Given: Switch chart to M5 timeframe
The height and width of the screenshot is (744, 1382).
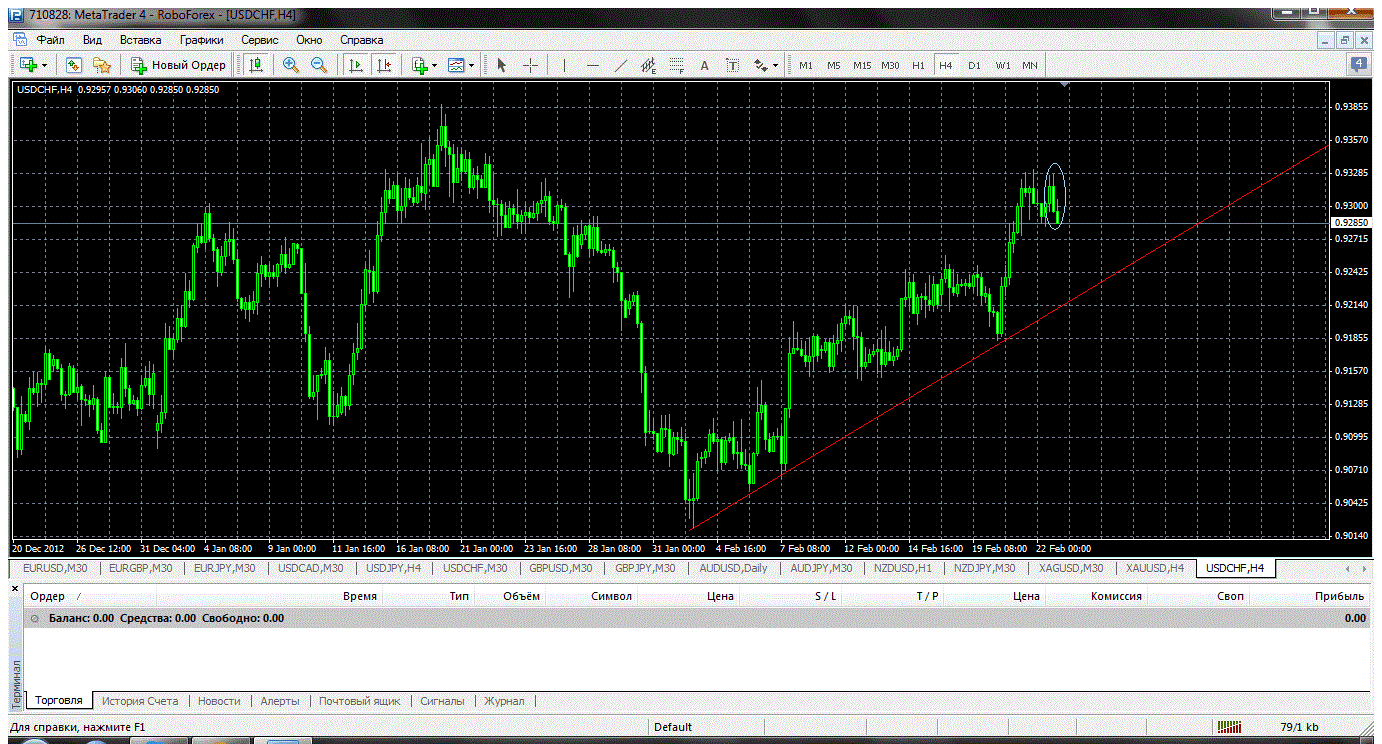Looking at the screenshot, I should (833, 65).
